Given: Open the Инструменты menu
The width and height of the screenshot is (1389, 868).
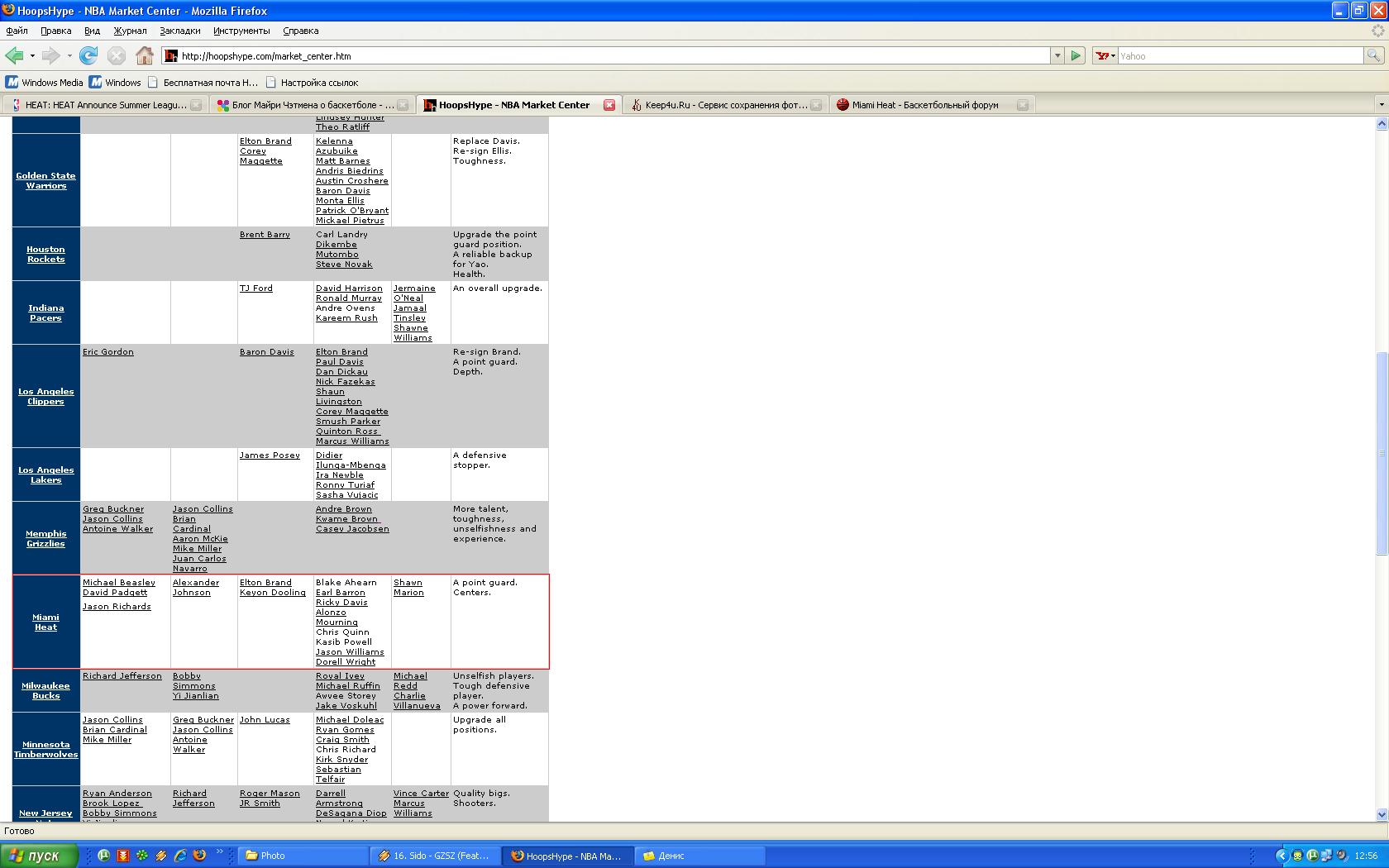Looking at the screenshot, I should click(241, 31).
